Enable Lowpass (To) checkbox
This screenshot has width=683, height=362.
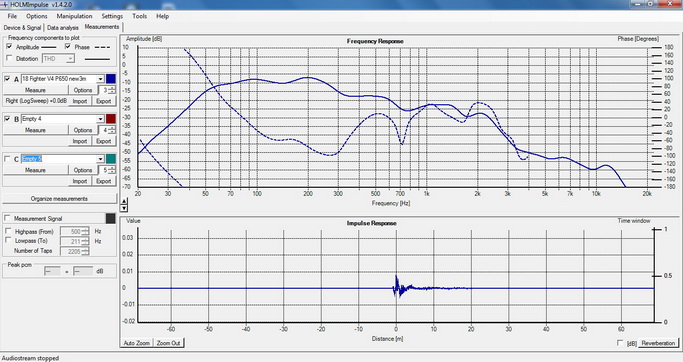tap(8, 240)
